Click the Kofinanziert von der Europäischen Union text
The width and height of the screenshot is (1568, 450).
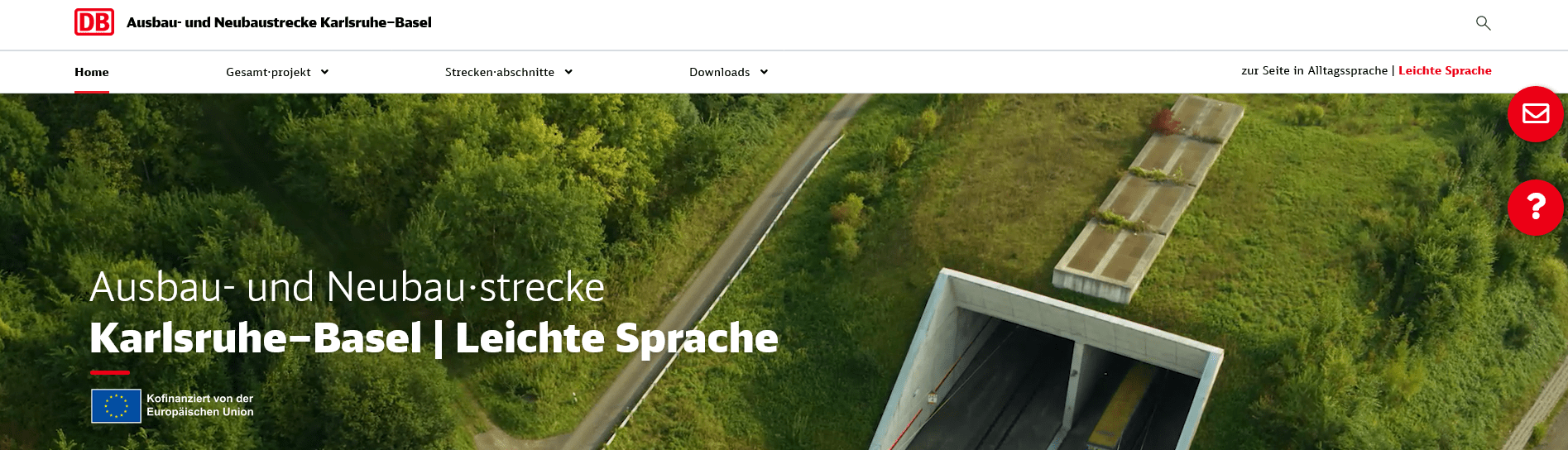click(x=200, y=405)
